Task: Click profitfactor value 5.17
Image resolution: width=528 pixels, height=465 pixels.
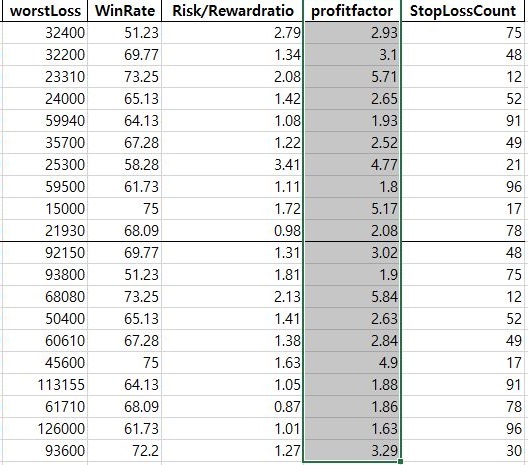Action: 352,208
